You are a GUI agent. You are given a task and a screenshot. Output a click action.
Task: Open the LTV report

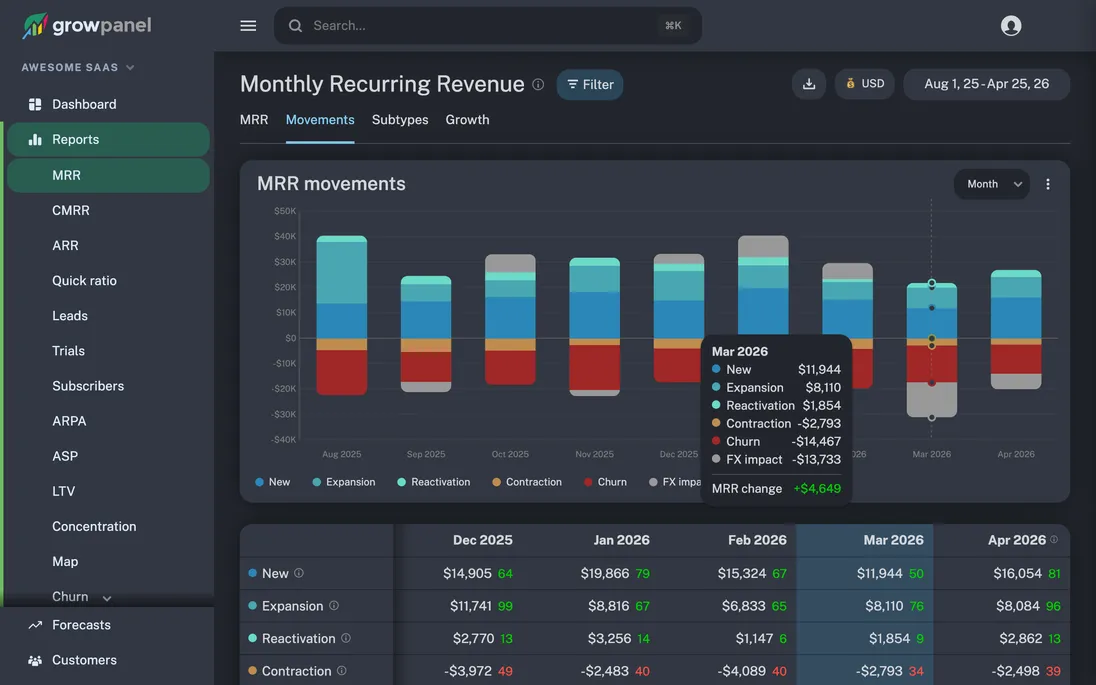click(64, 491)
